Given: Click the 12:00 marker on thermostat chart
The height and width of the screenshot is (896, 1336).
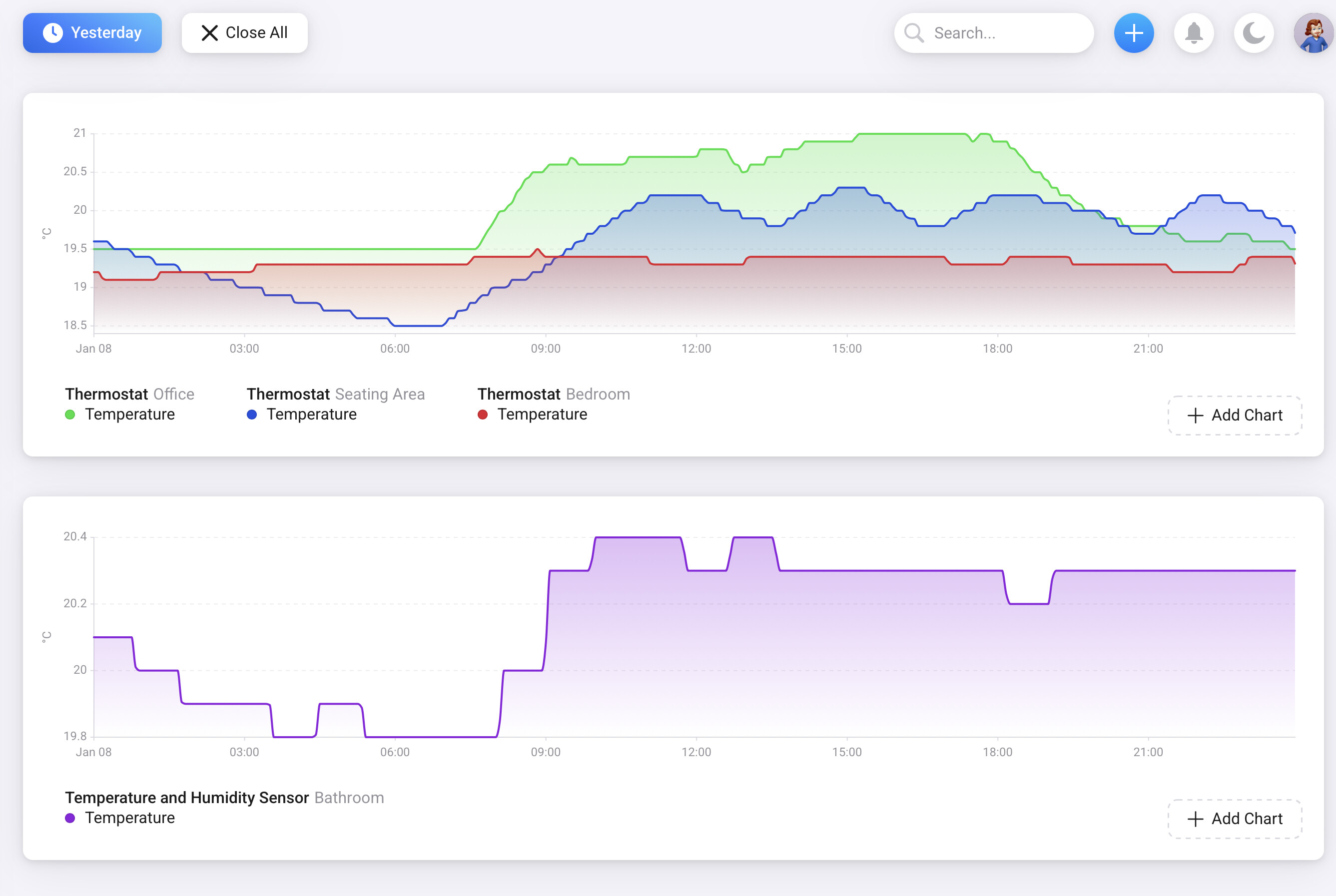Looking at the screenshot, I should [695, 349].
